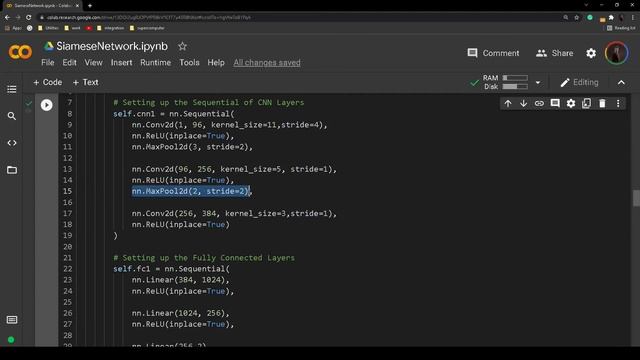Click the self.cnn1 = nn.Sequential( line

(174, 113)
